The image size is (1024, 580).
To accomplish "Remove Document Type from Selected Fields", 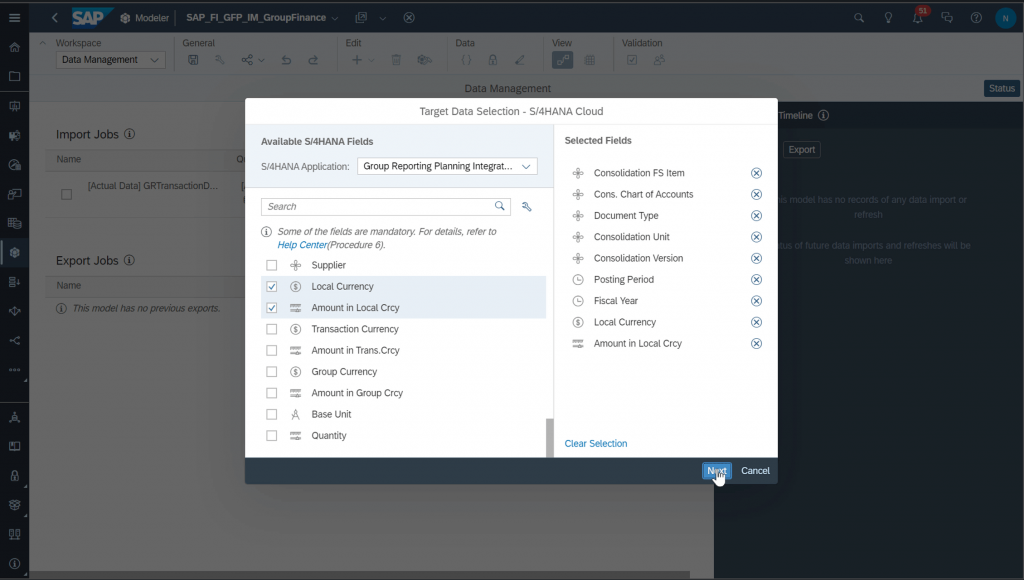I will [x=756, y=216].
